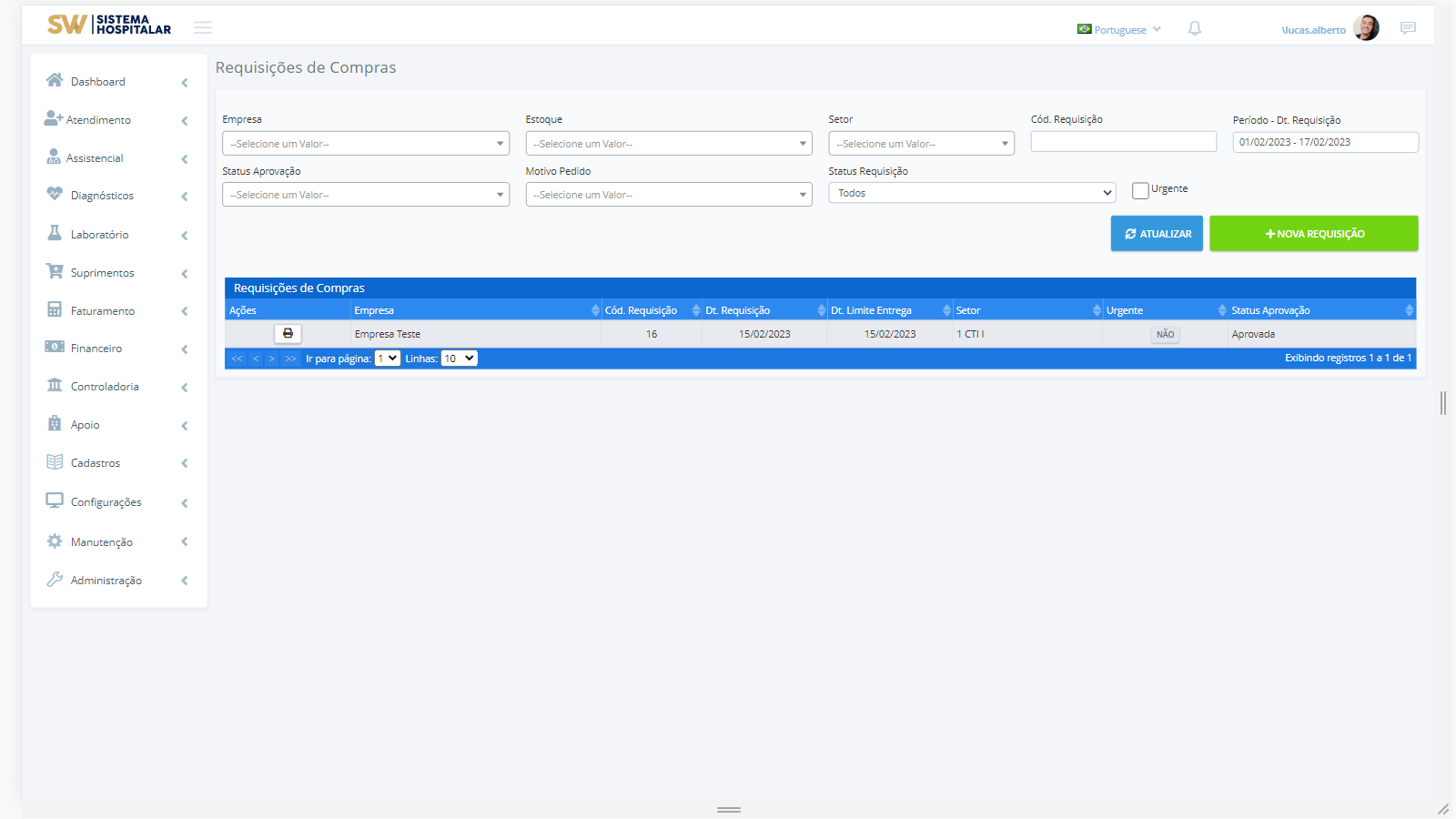Open the Status Requisição dropdown

point(971,193)
